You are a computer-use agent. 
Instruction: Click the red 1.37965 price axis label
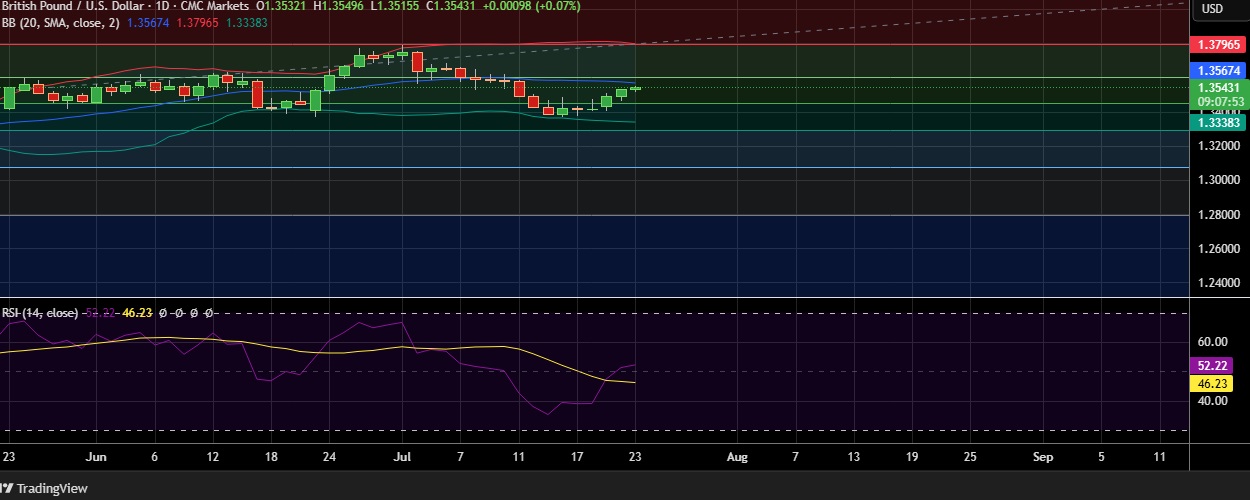pyautogui.click(x=1220, y=45)
